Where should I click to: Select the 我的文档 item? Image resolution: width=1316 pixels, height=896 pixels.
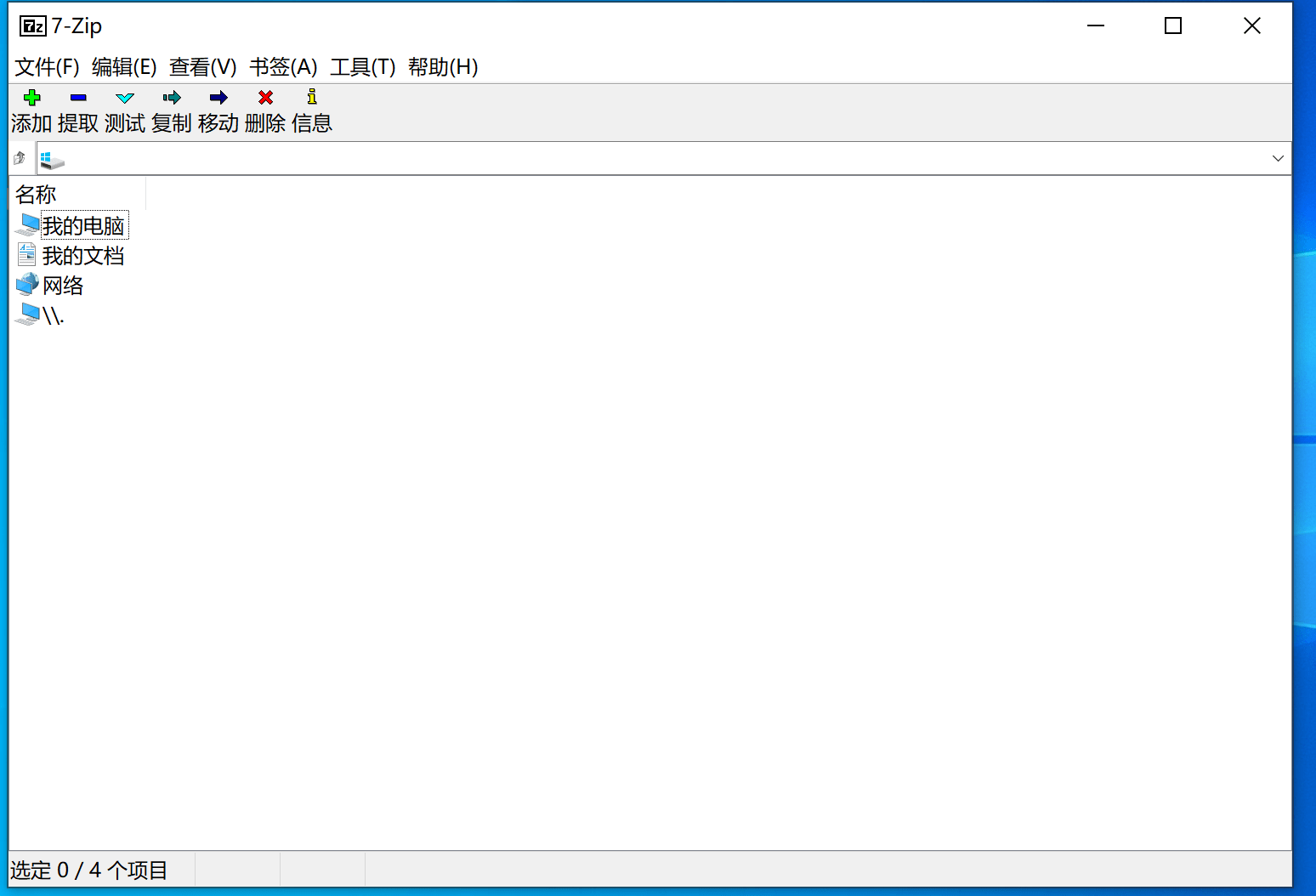[83, 256]
